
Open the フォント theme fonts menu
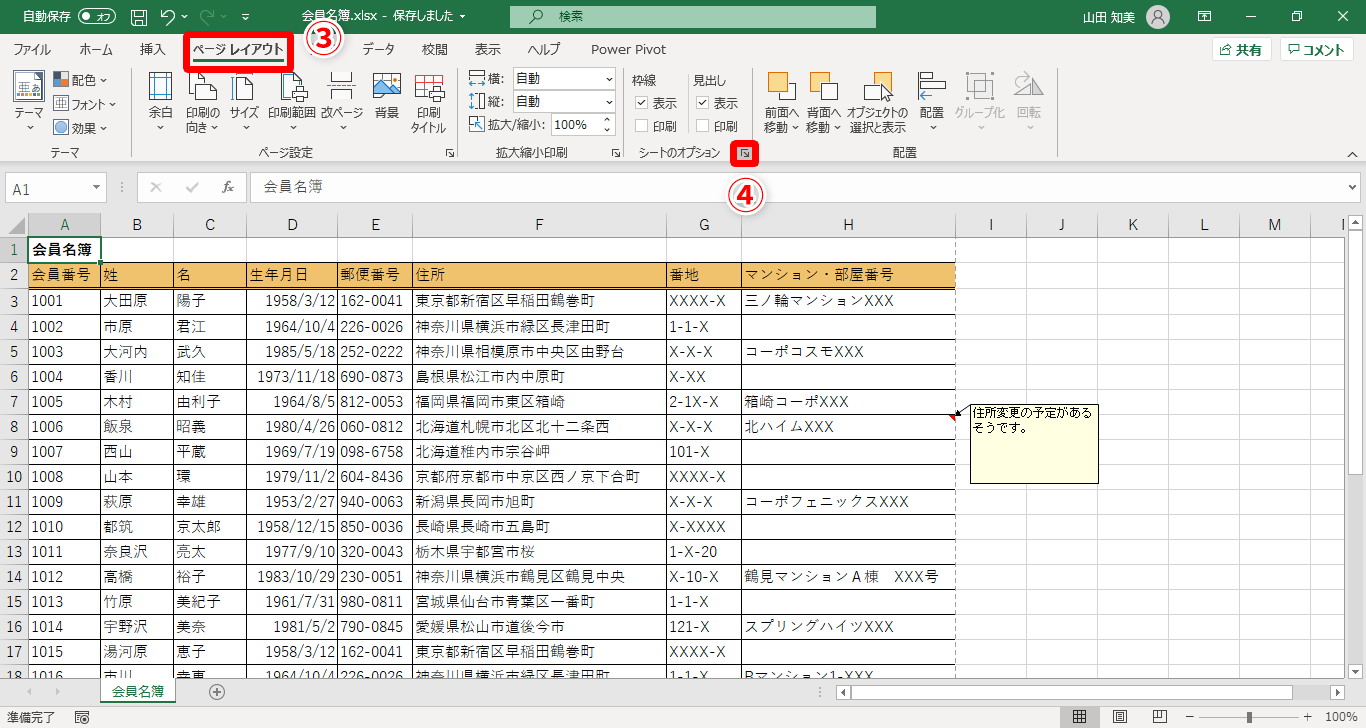[x=84, y=104]
